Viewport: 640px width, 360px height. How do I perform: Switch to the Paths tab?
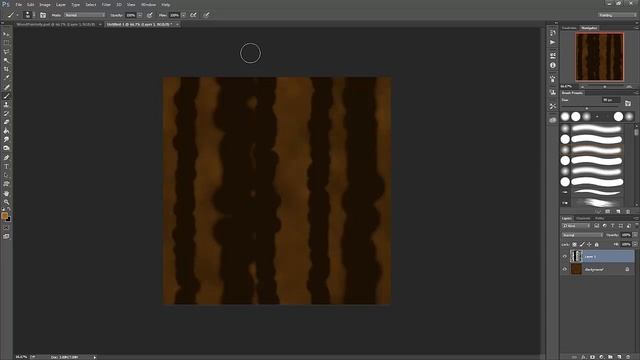599,218
